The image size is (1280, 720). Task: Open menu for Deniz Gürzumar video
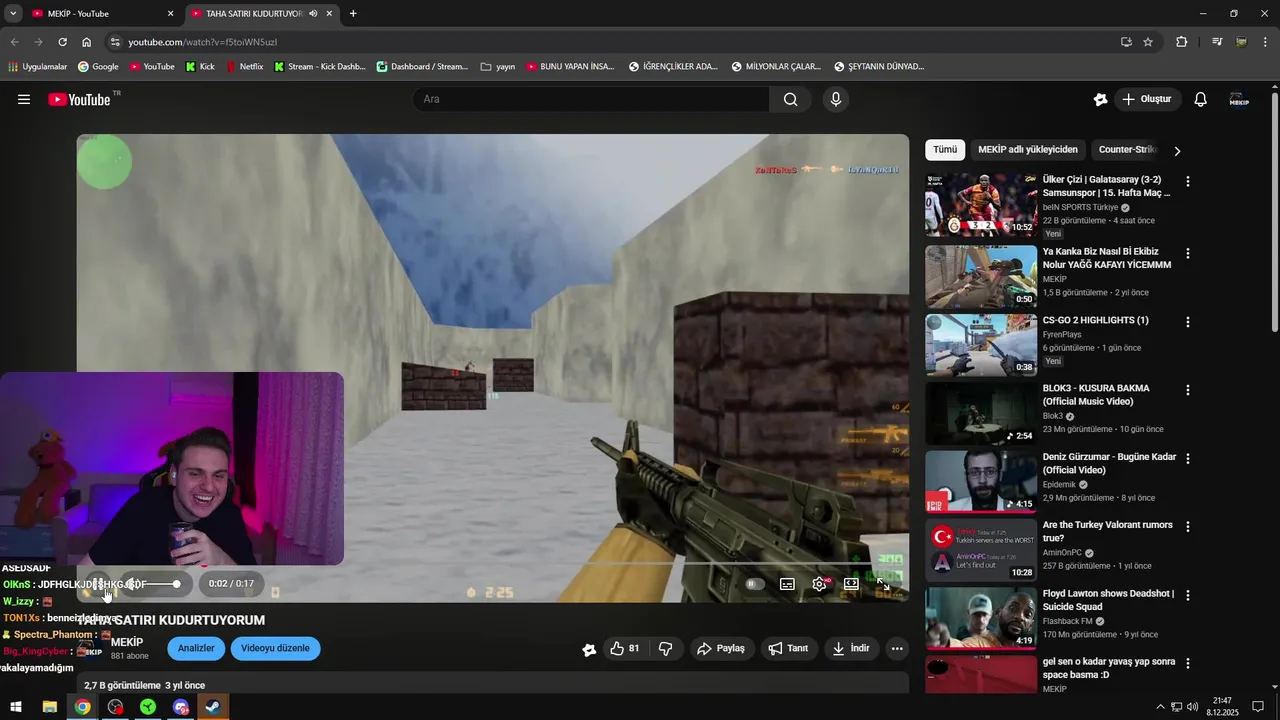1188,458
